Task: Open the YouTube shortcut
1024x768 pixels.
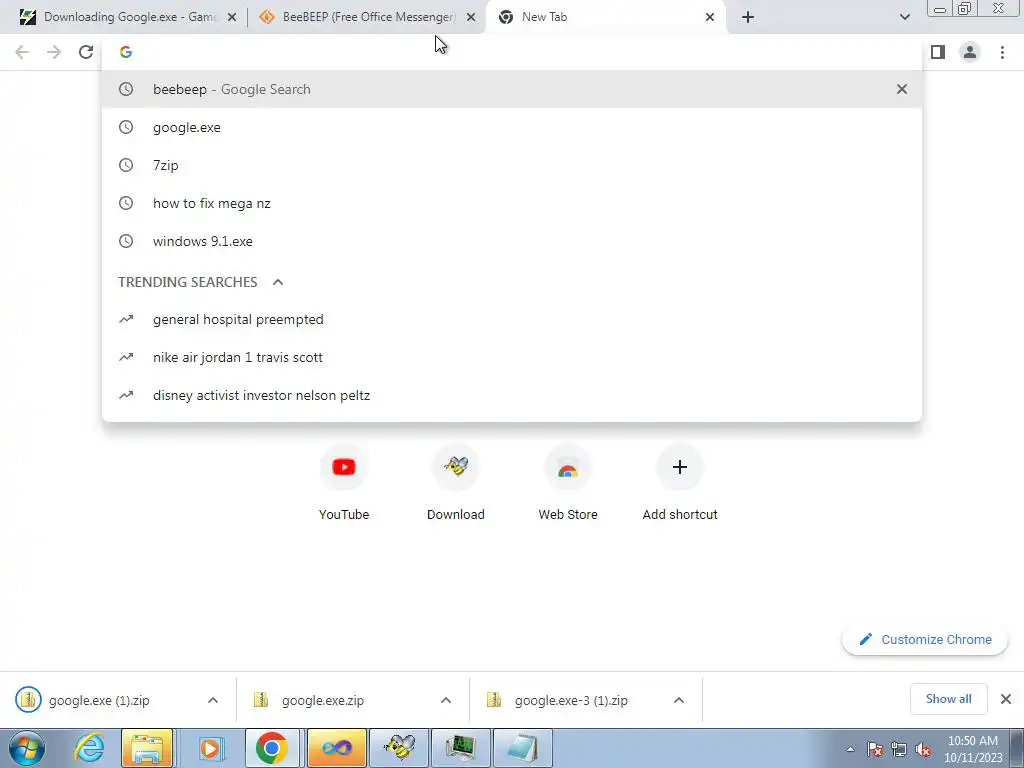Action: 344,483
